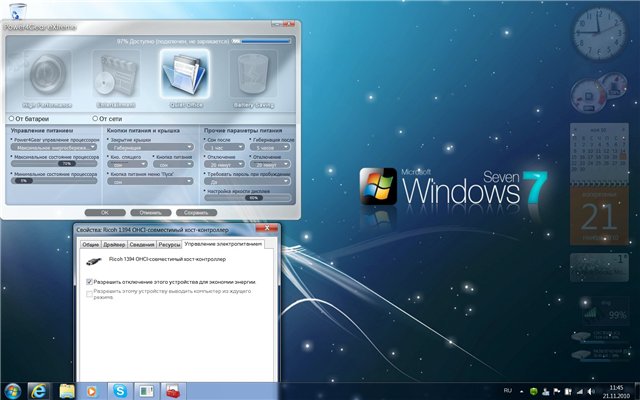The width and height of the screenshot is (640, 400).
Task: Select the 'От сети' radio button
Action: coord(95,118)
